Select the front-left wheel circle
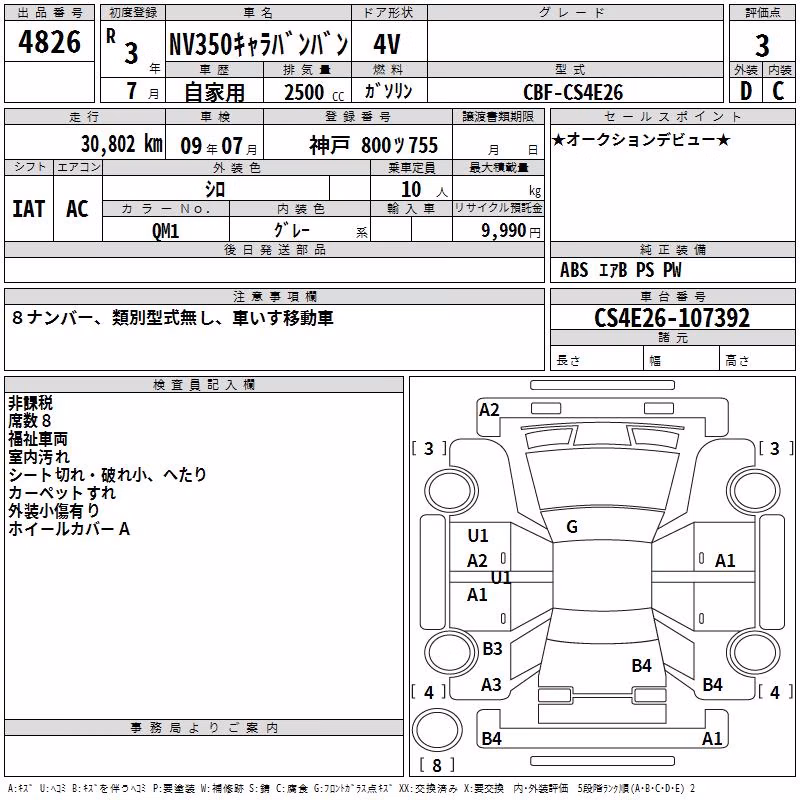Image resolution: width=800 pixels, height=800 pixels. (x=451, y=492)
